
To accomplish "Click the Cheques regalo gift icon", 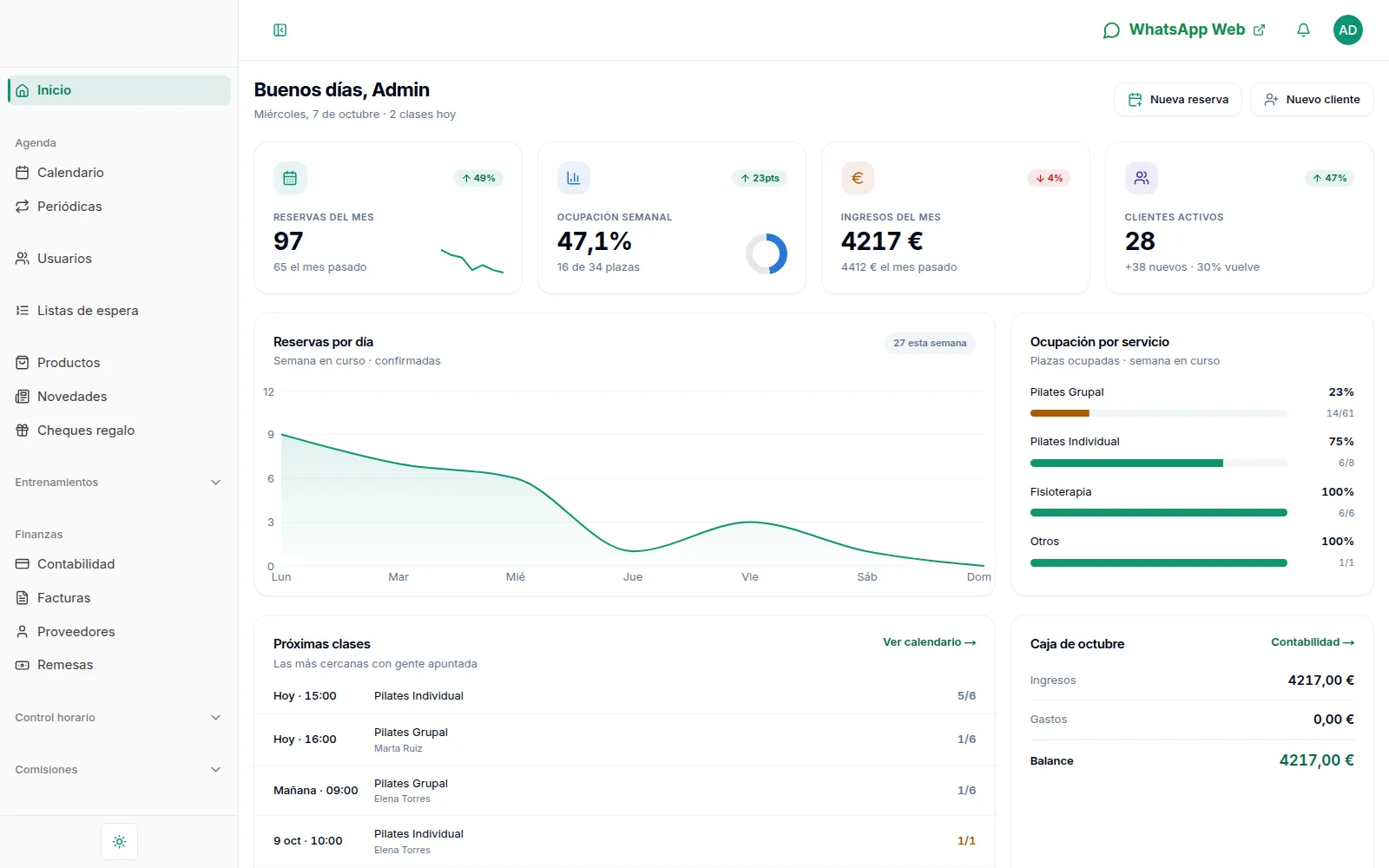I will [23, 431].
